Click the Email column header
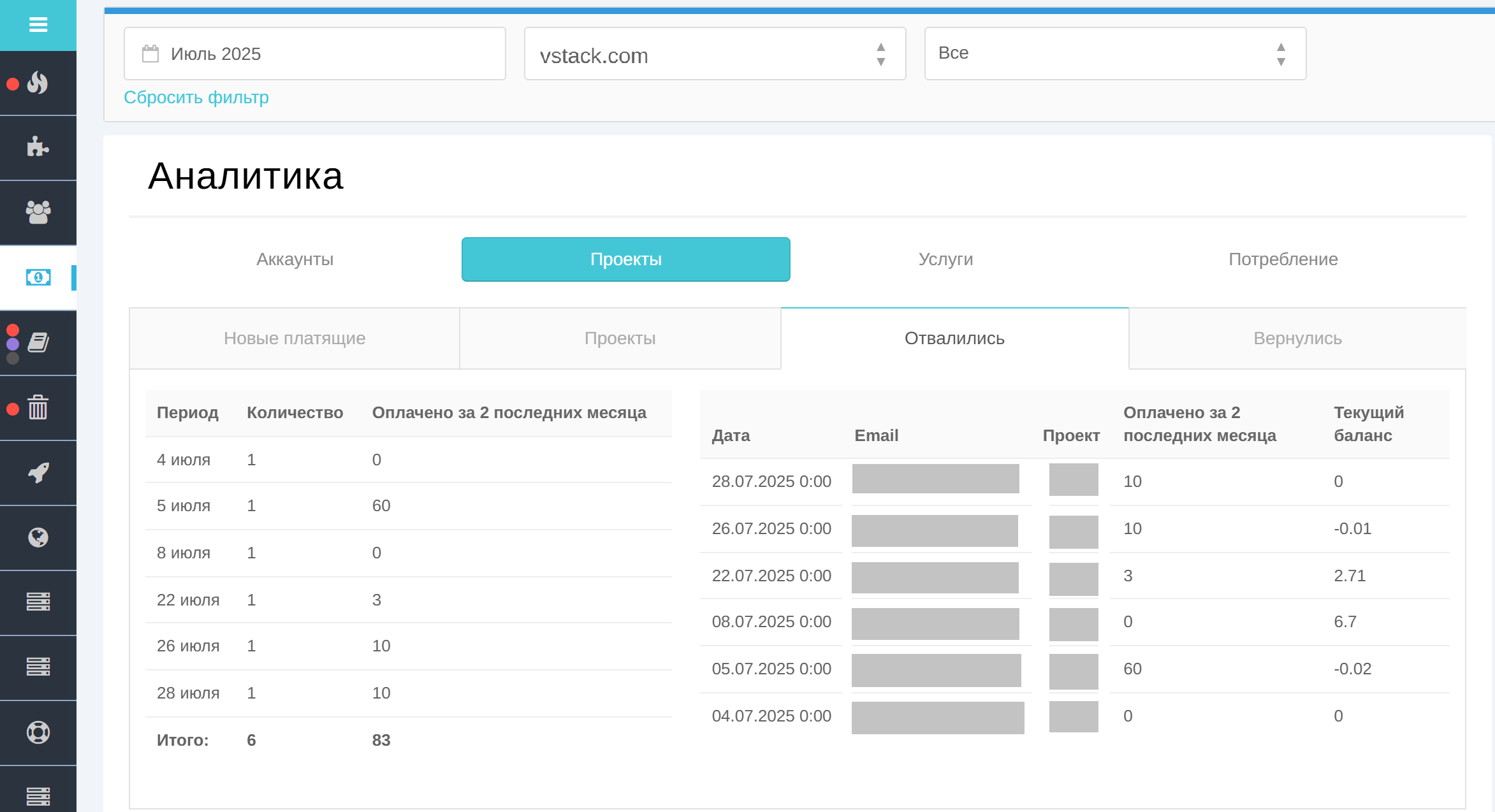 (876, 435)
